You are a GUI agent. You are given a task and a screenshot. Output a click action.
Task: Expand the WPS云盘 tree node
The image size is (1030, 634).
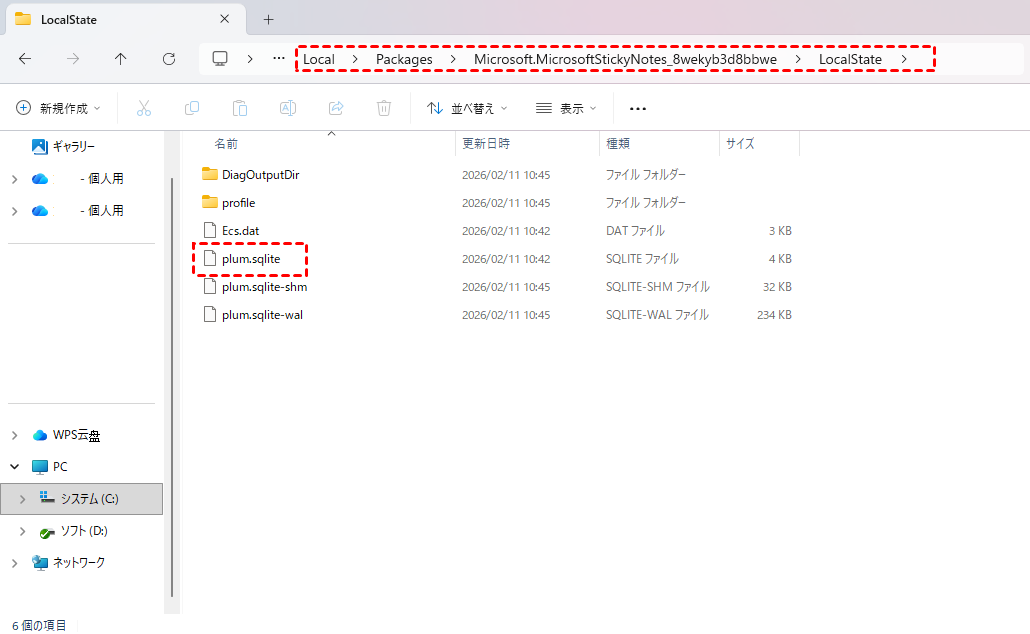[x=14, y=435]
